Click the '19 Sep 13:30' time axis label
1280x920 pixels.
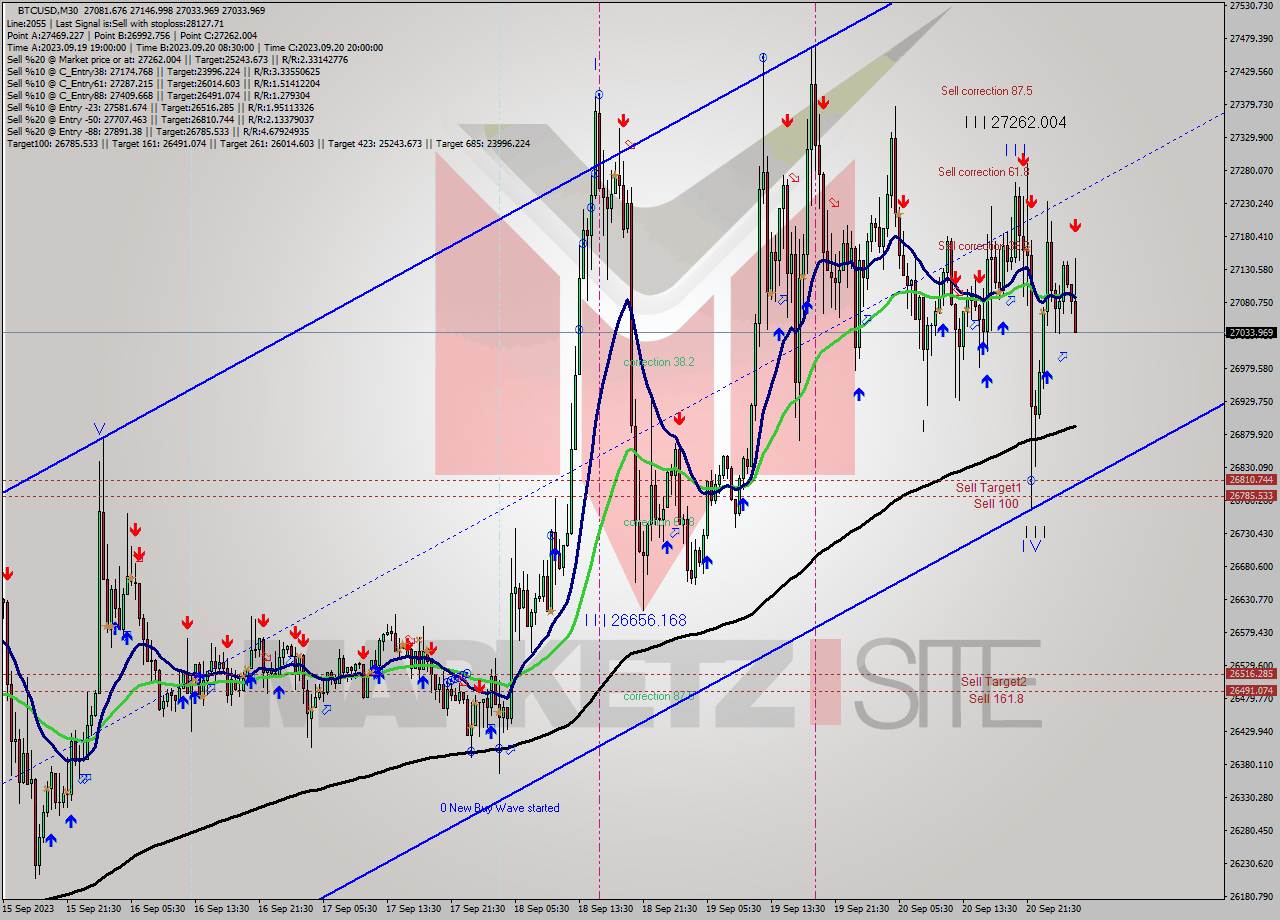(x=797, y=909)
